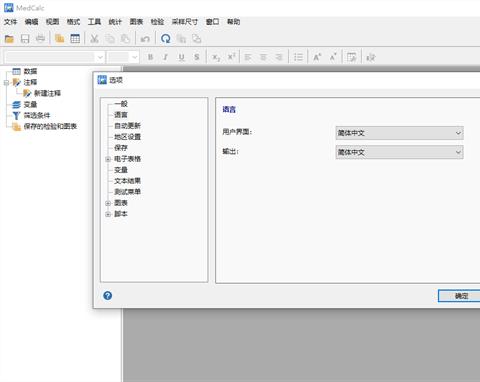480x382 pixels.
Task: Click the cut scissors icon
Action: (x=94, y=39)
